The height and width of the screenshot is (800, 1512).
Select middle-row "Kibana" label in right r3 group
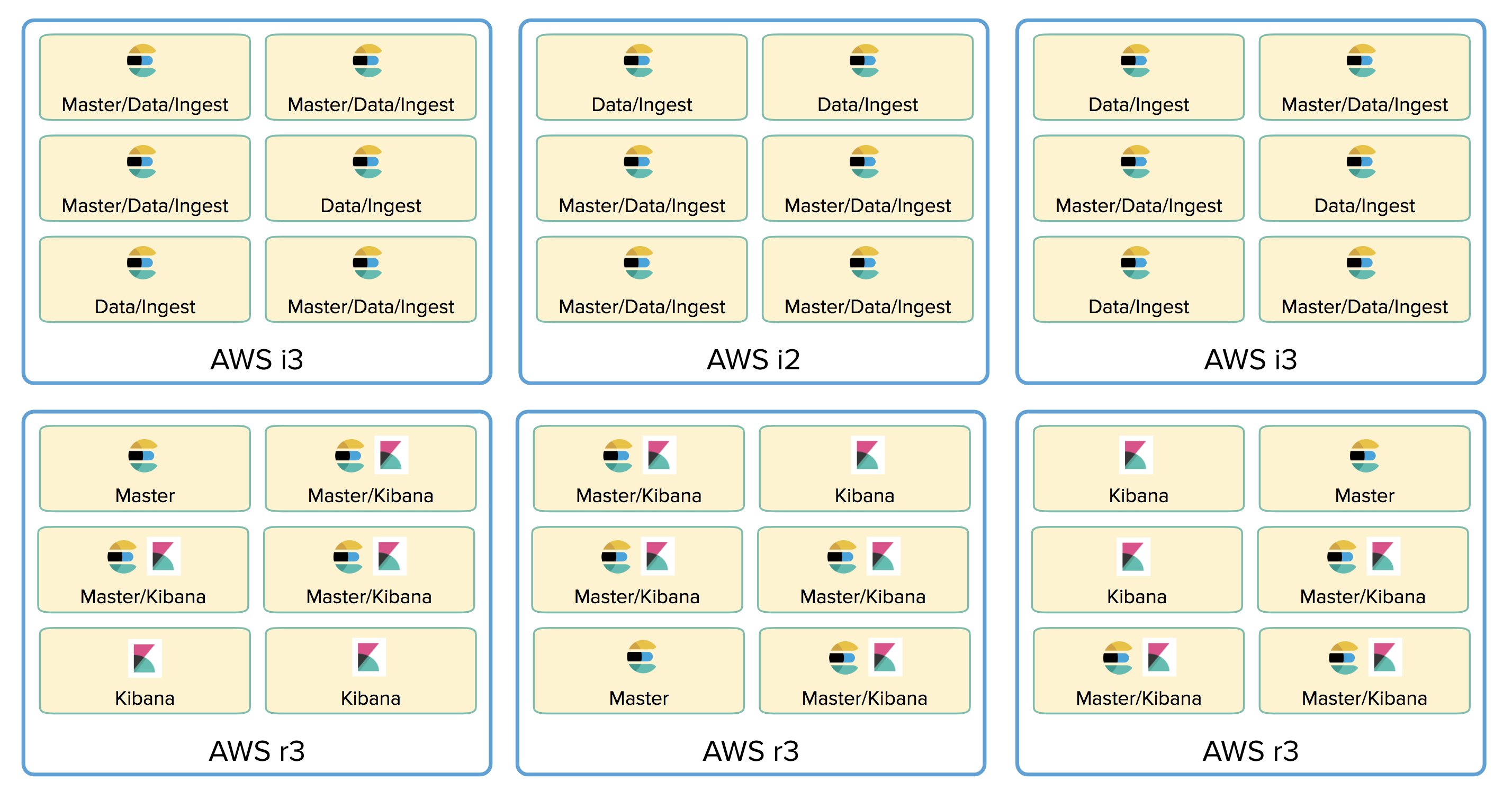tap(1137, 596)
